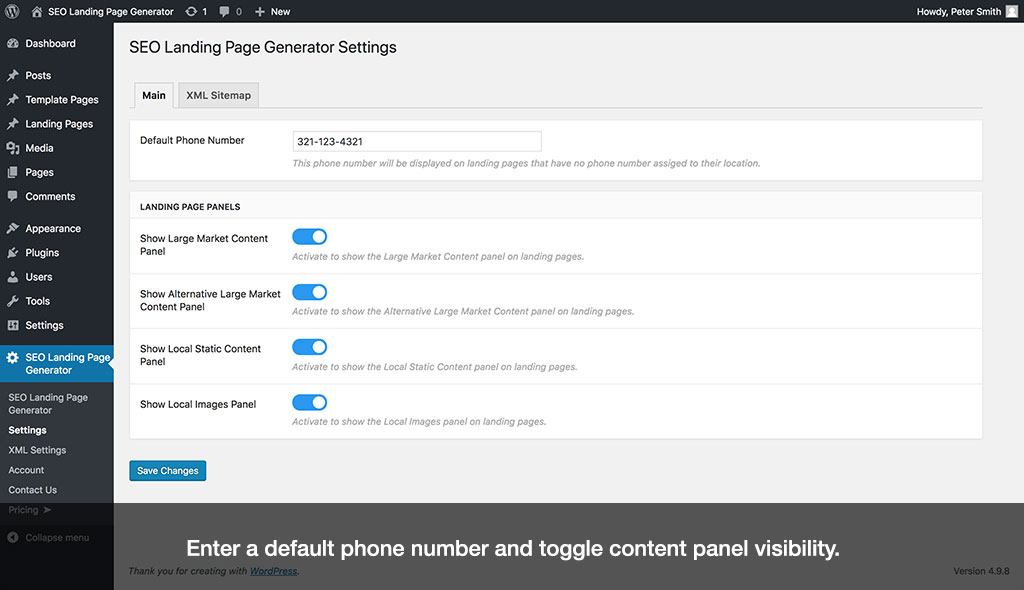Select the Appearance brush icon

14,228
